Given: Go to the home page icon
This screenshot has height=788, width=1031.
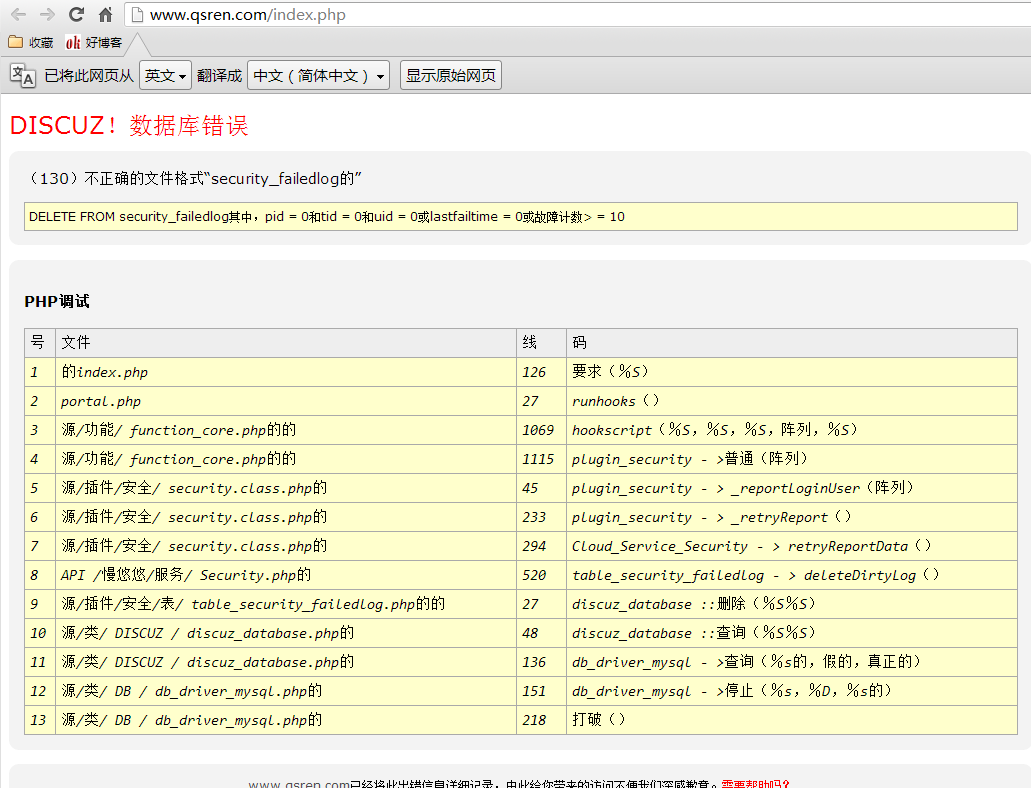Looking at the screenshot, I should tap(105, 14).
